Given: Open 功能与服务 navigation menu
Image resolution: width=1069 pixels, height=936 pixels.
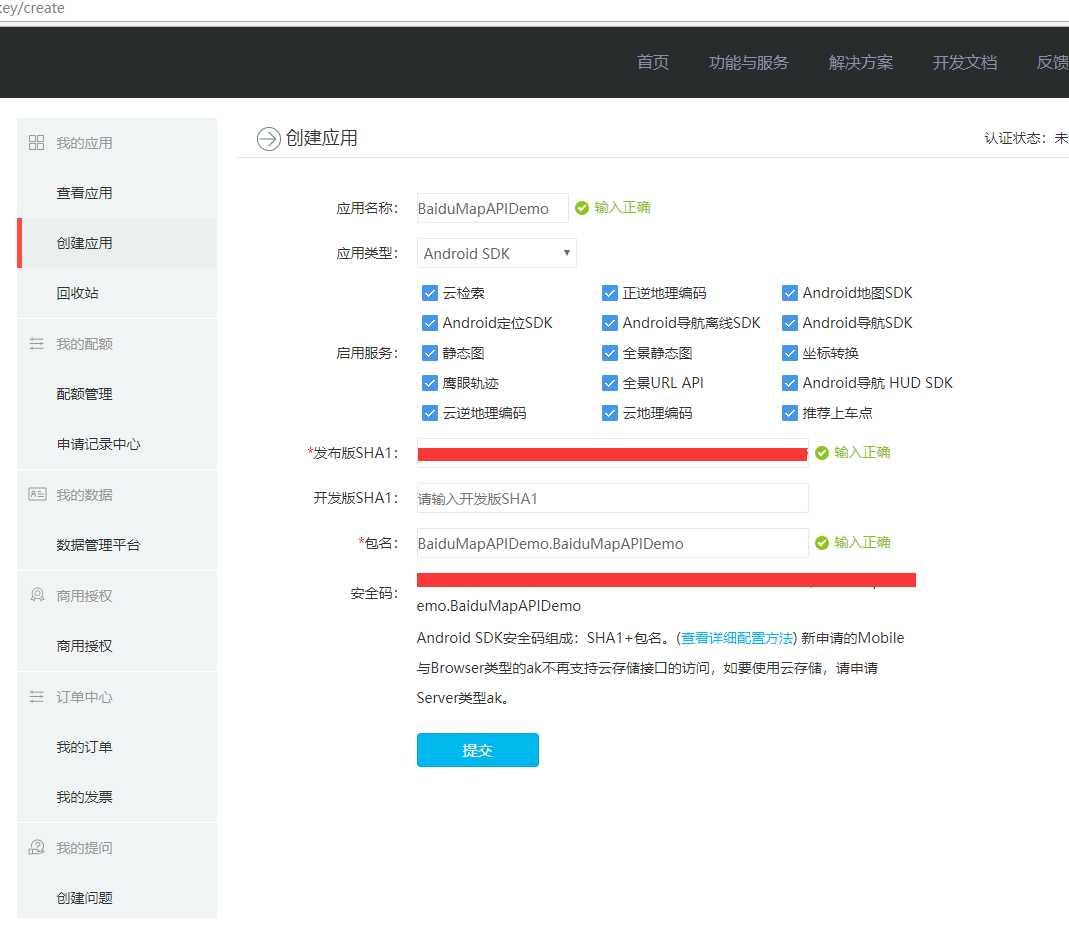Looking at the screenshot, I should (x=748, y=62).
